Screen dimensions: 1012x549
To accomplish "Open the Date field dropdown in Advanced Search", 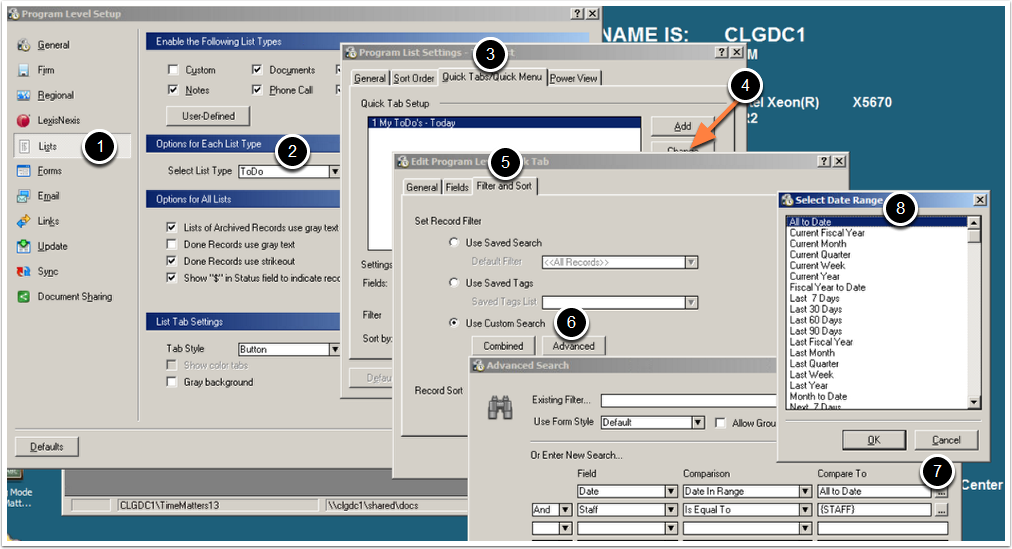I will (671, 491).
